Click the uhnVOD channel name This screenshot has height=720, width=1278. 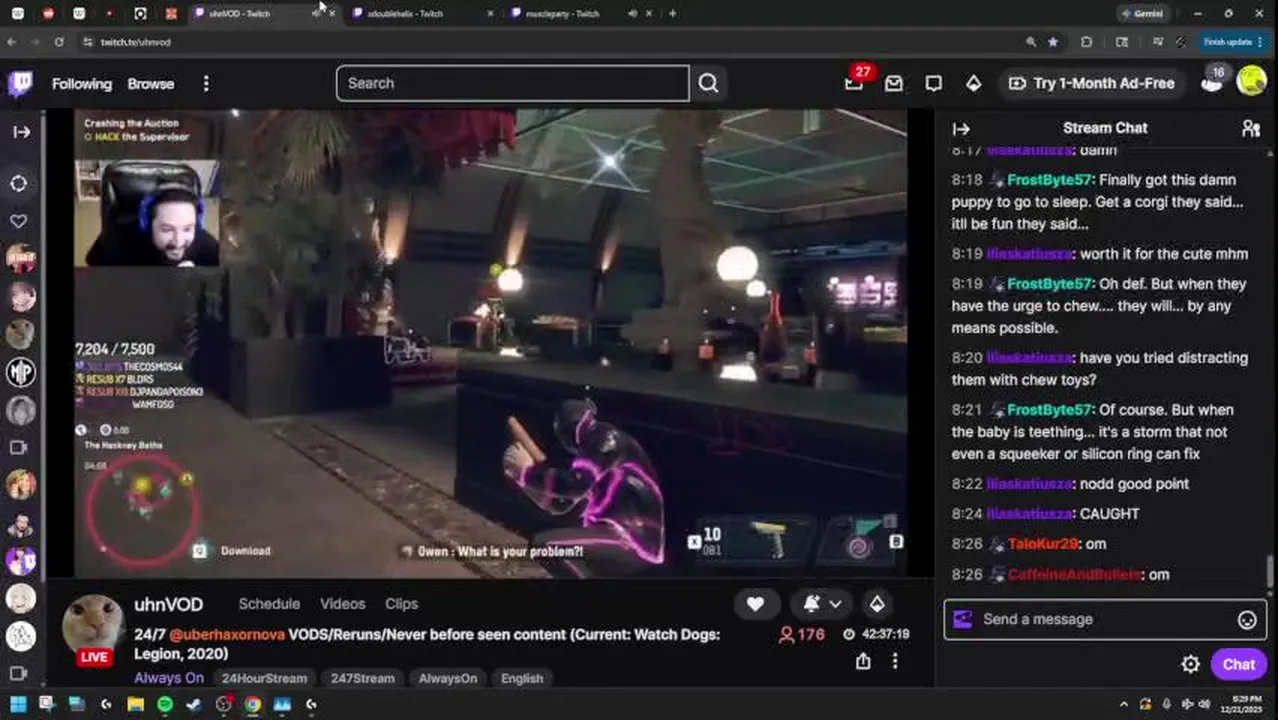[168, 604]
